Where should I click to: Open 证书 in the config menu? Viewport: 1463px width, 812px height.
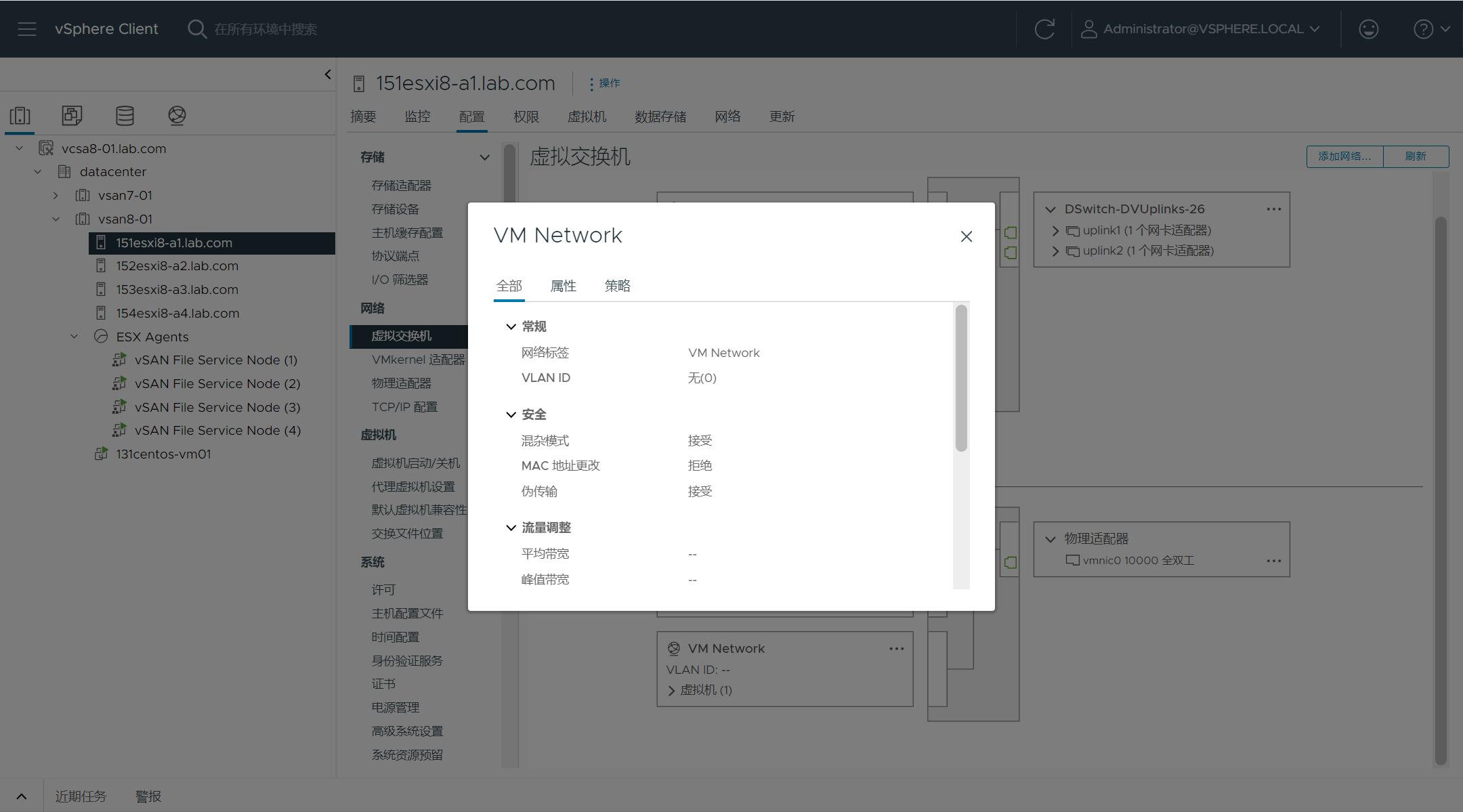point(383,684)
